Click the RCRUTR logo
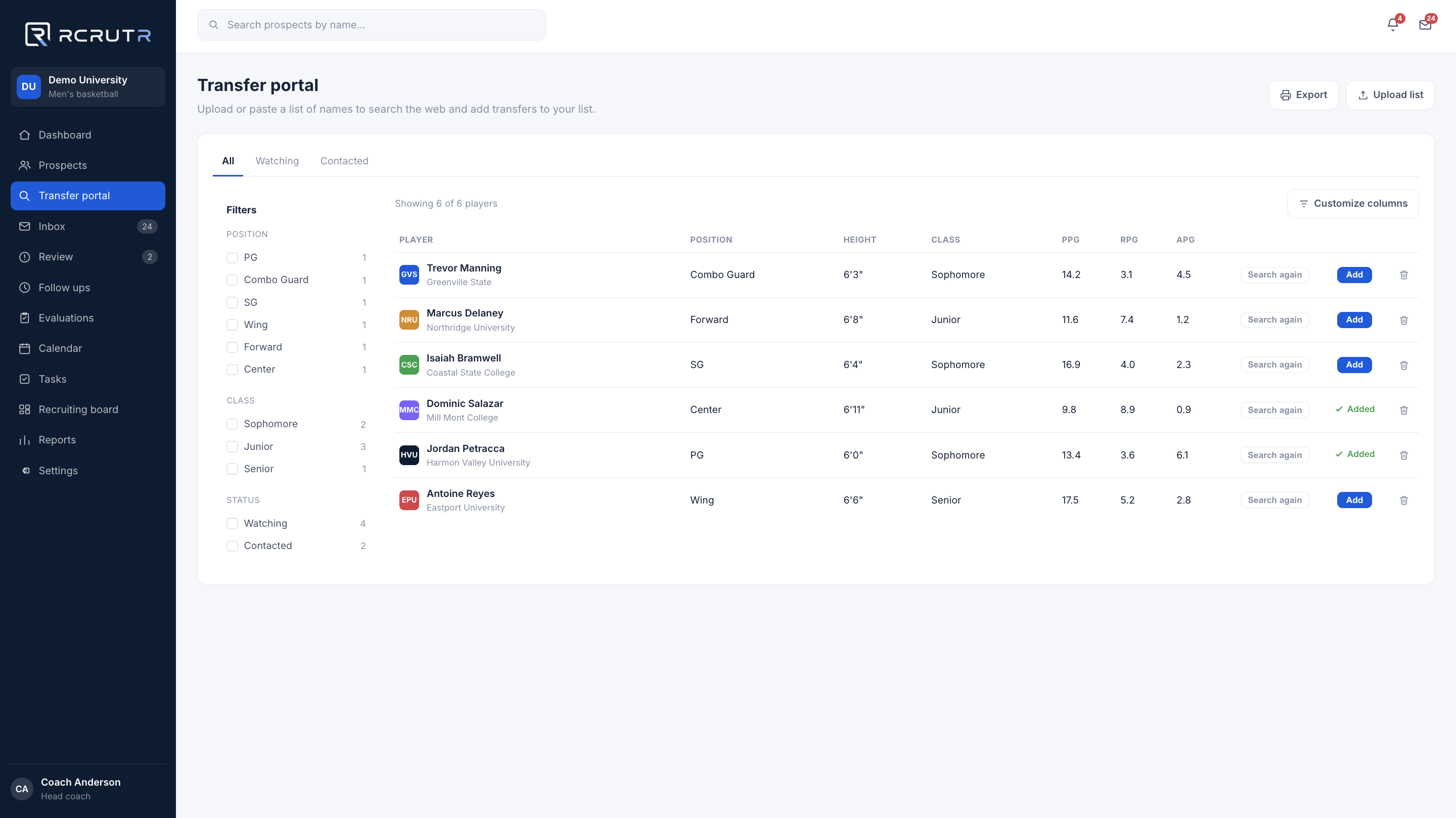This screenshot has height=818, width=1456. point(87,34)
